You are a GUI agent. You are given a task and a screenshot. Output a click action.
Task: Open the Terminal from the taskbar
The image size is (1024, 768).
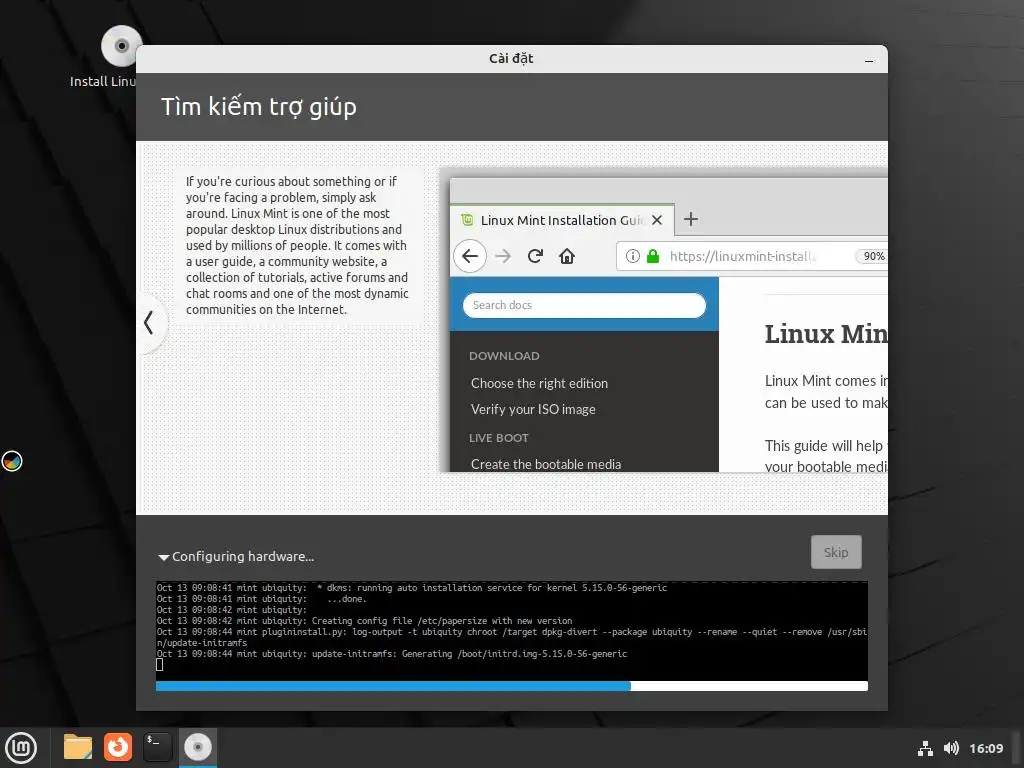pyautogui.click(x=157, y=747)
